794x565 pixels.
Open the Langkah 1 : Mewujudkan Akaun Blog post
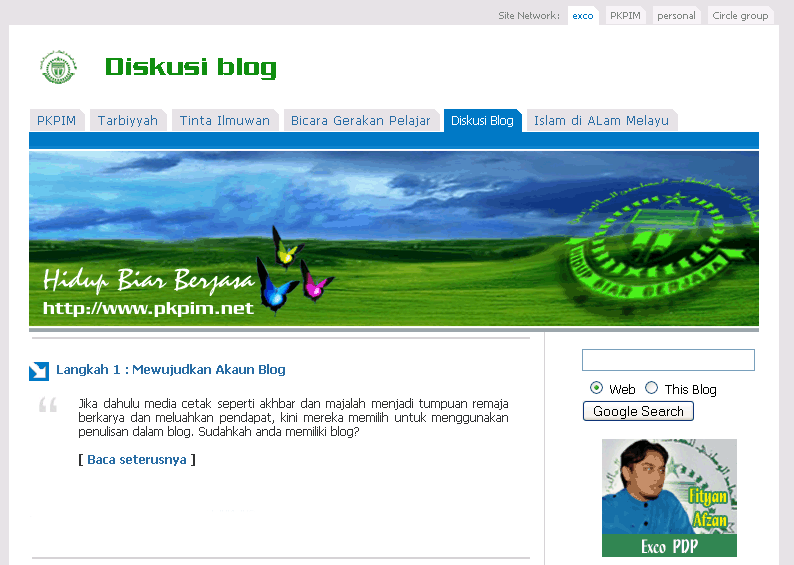tap(171, 370)
